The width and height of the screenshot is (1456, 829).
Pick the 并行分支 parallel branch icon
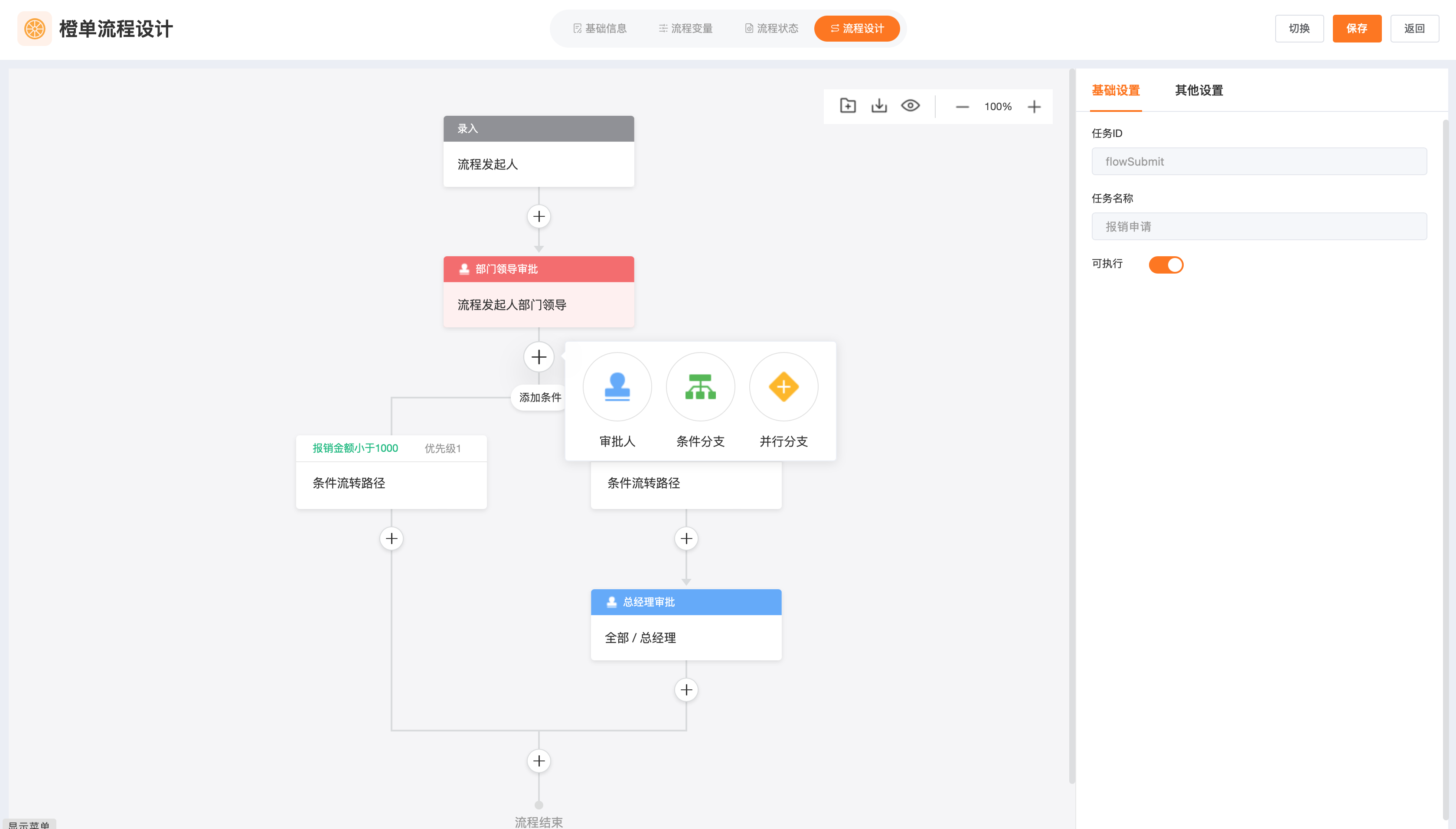tap(783, 387)
